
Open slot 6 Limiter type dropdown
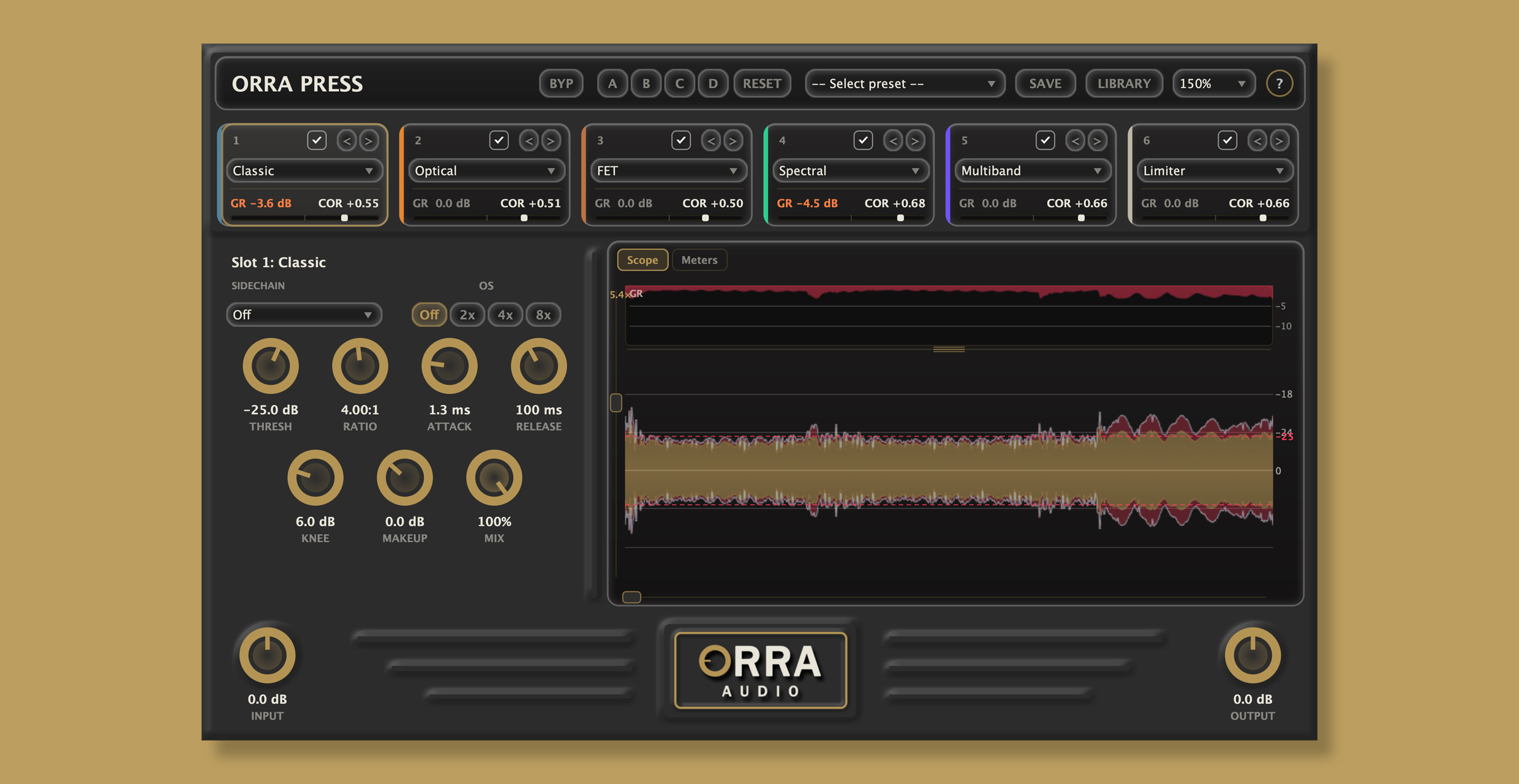[x=1215, y=171]
